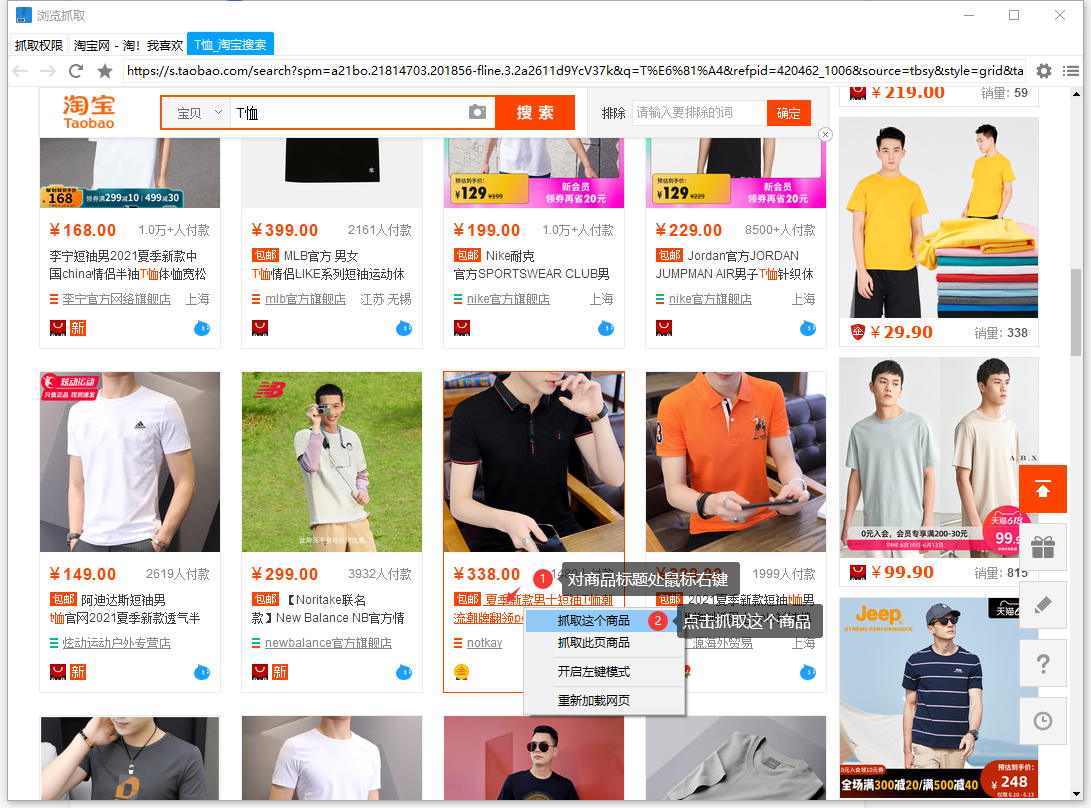
Task: Click the 2619人付款 sales count
Action: pos(177,574)
